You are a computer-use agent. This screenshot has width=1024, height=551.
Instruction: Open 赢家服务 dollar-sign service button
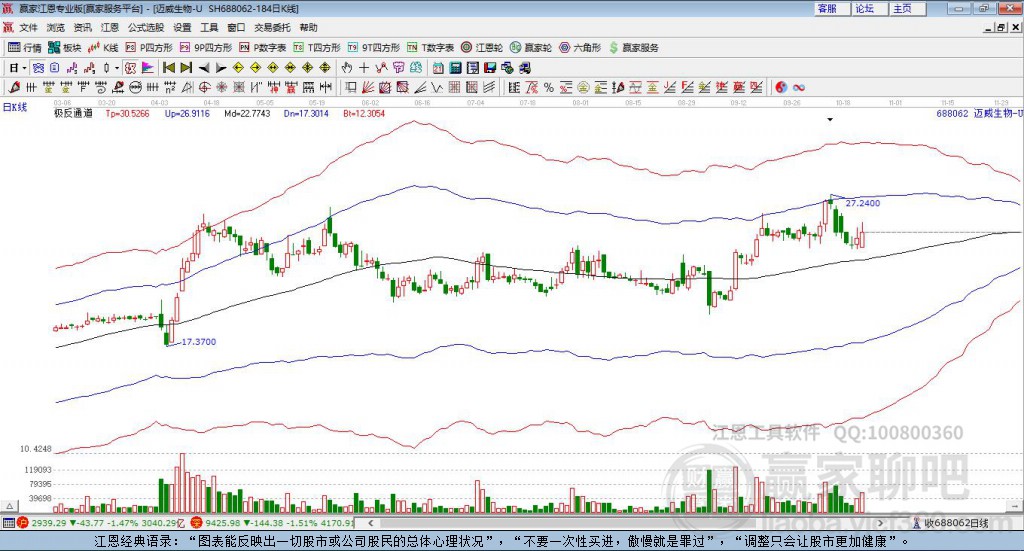click(633, 48)
